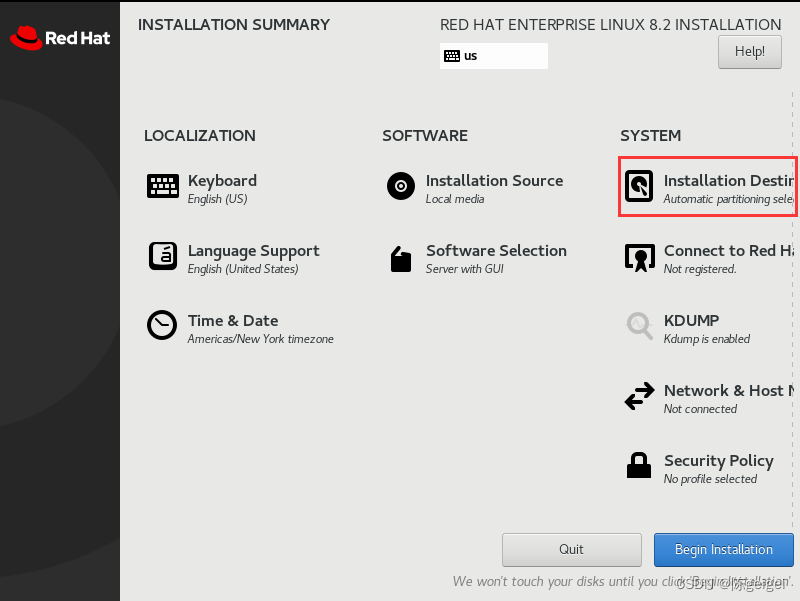800x601 pixels.
Task: Click the Network & Host Name arrows icon
Action: point(639,396)
